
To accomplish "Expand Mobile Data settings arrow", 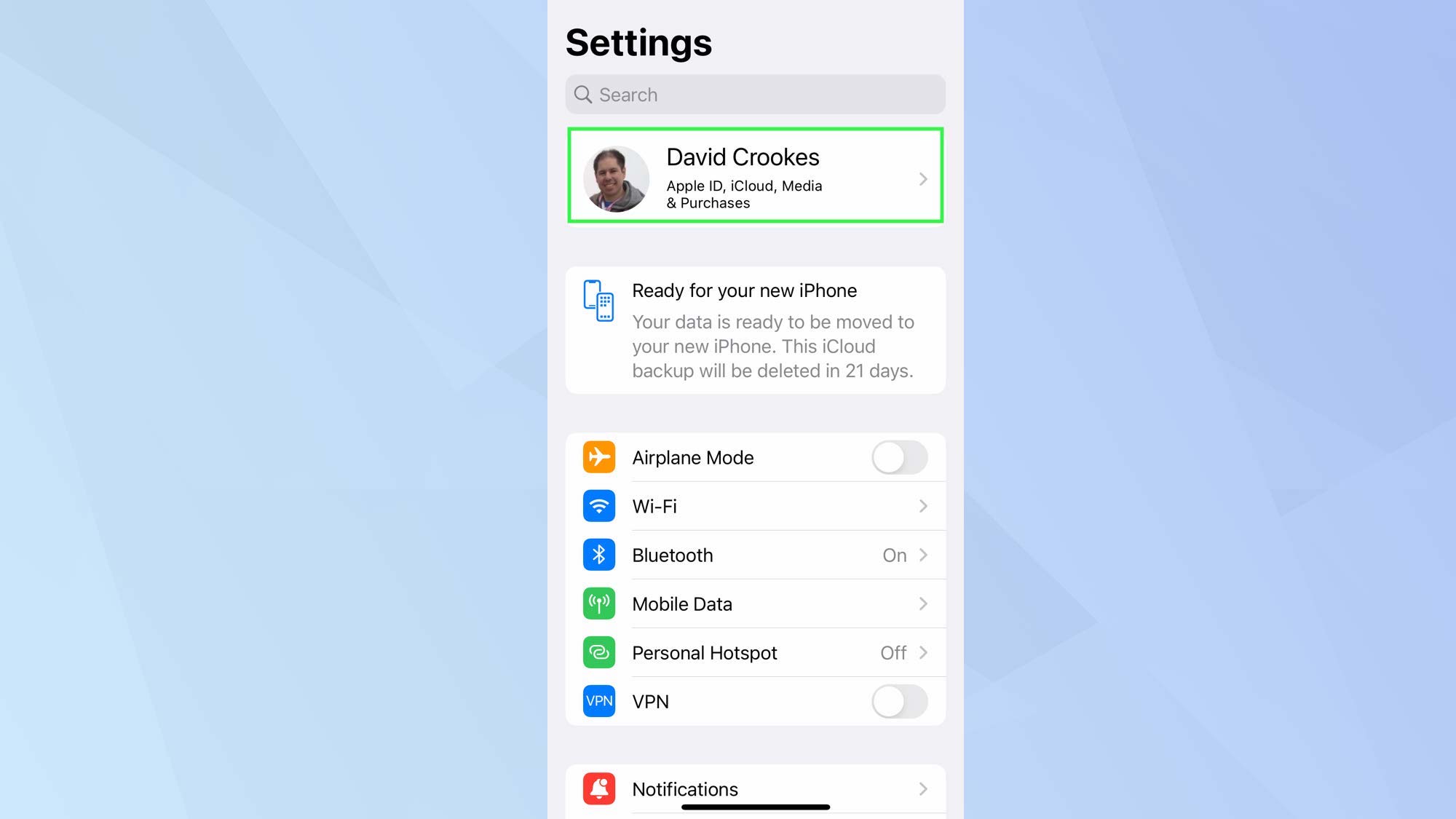I will [x=922, y=603].
